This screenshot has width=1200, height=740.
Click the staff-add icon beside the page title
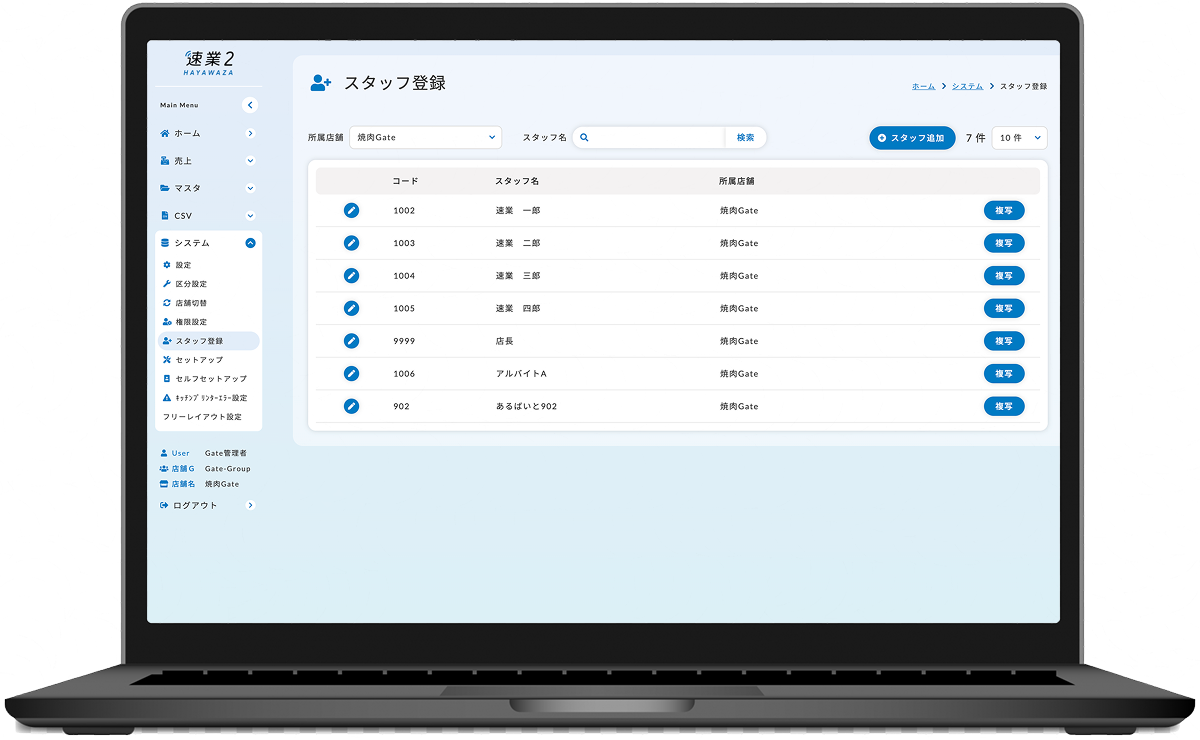click(320, 84)
